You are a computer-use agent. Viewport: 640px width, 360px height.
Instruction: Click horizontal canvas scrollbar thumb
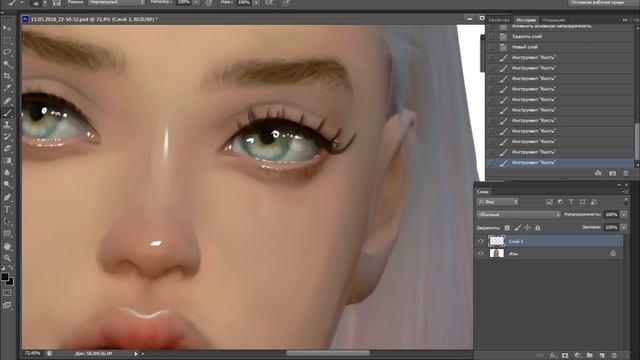click(x=328, y=353)
